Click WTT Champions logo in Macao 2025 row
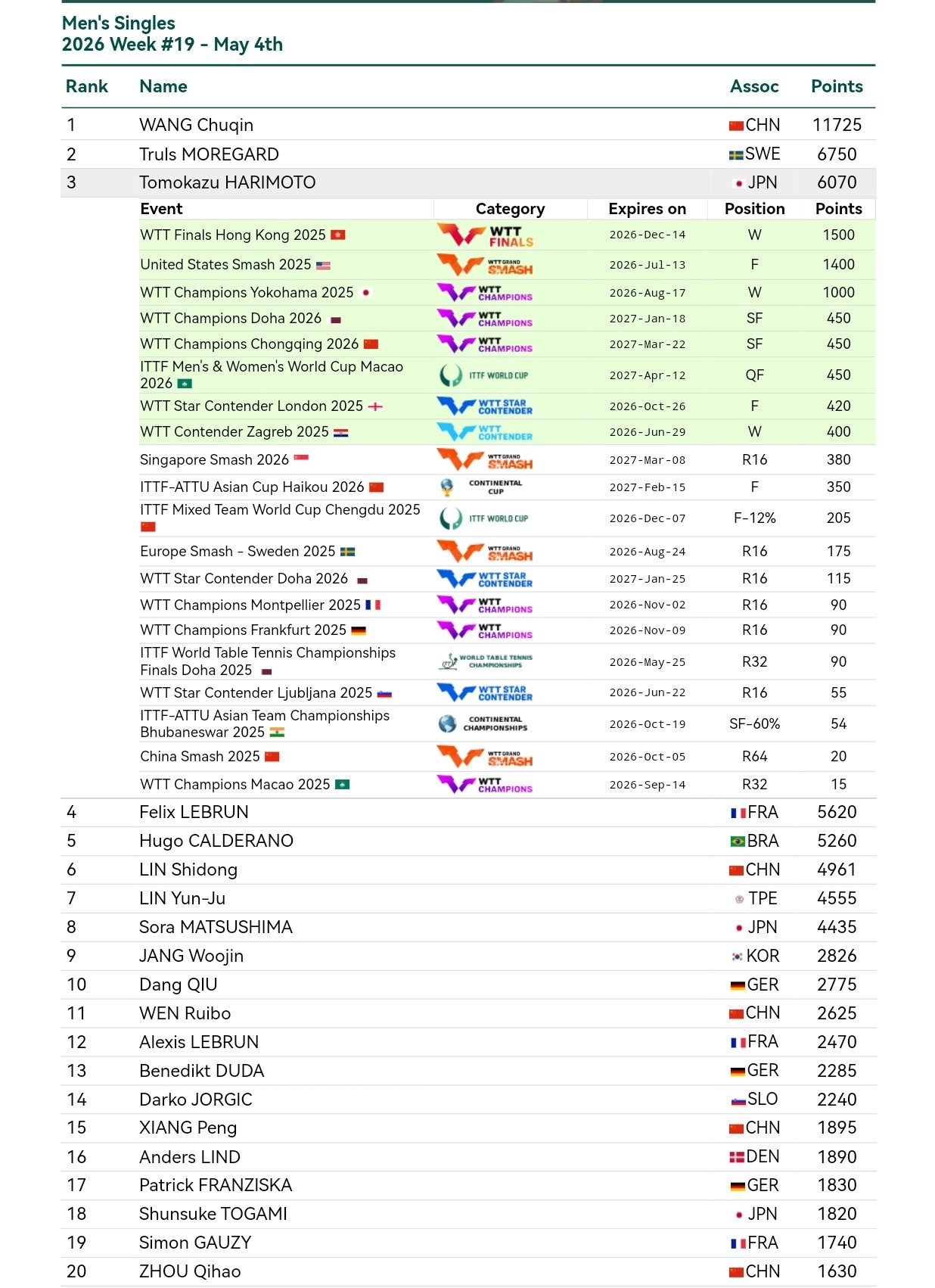This screenshot has width=935, height=1288. [x=485, y=785]
